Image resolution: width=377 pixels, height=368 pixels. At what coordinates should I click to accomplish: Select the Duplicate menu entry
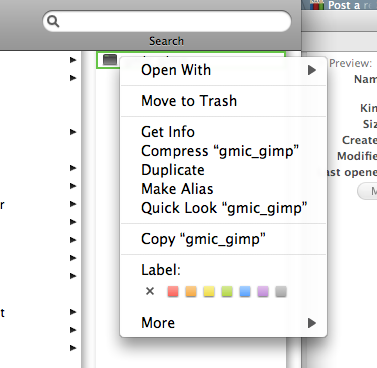pos(223,170)
